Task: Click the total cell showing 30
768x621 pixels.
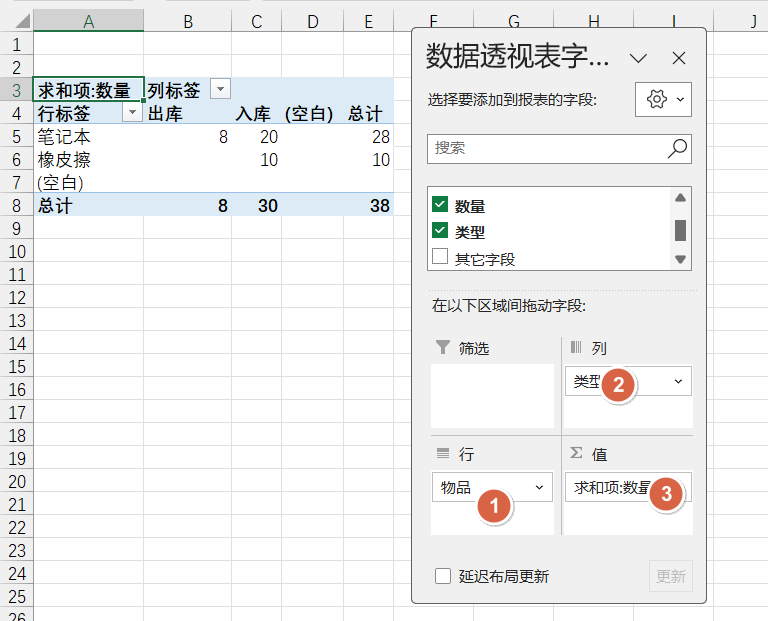Action: (x=256, y=205)
